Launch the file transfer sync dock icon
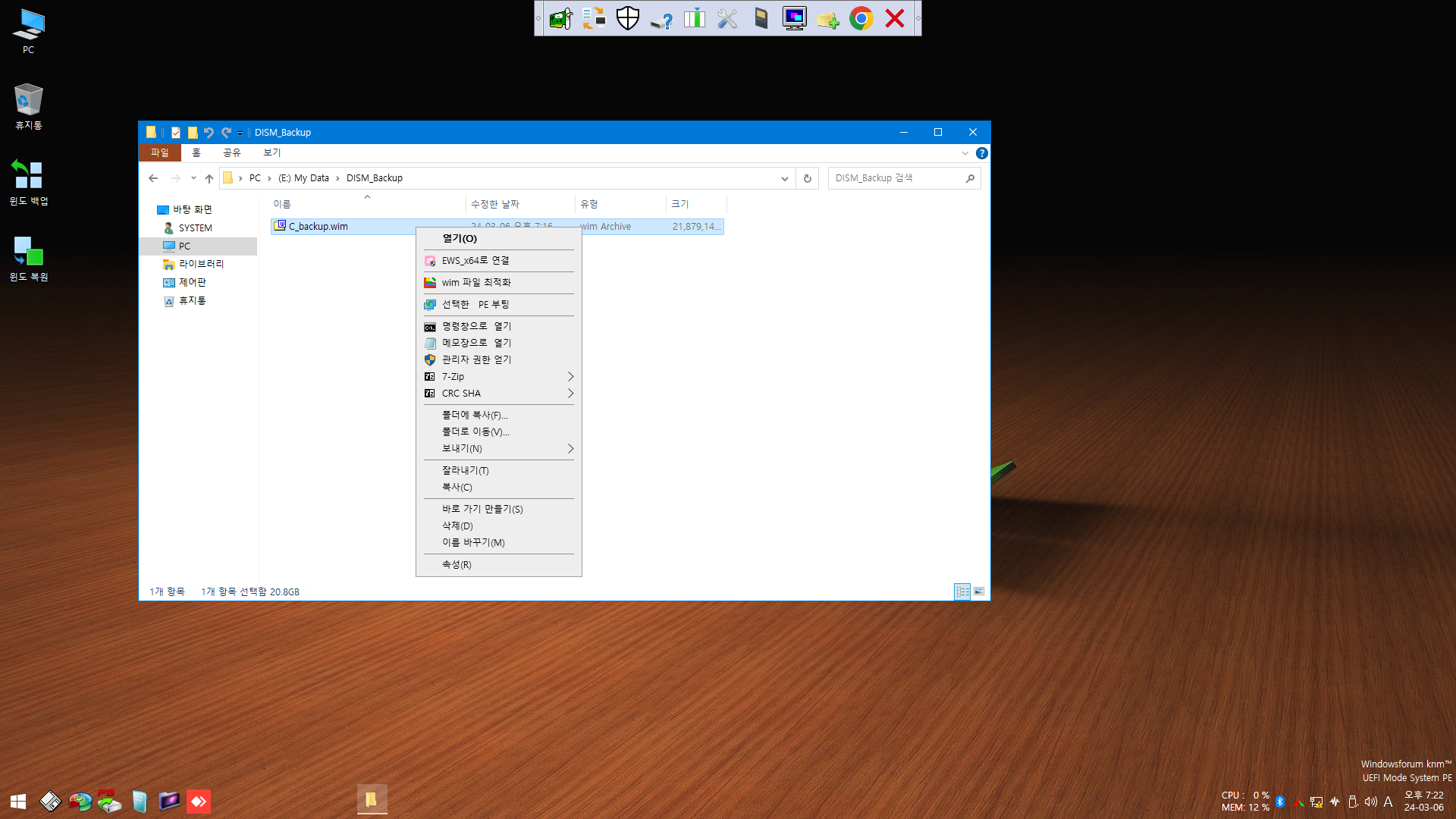1456x819 pixels. pos(595,18)
